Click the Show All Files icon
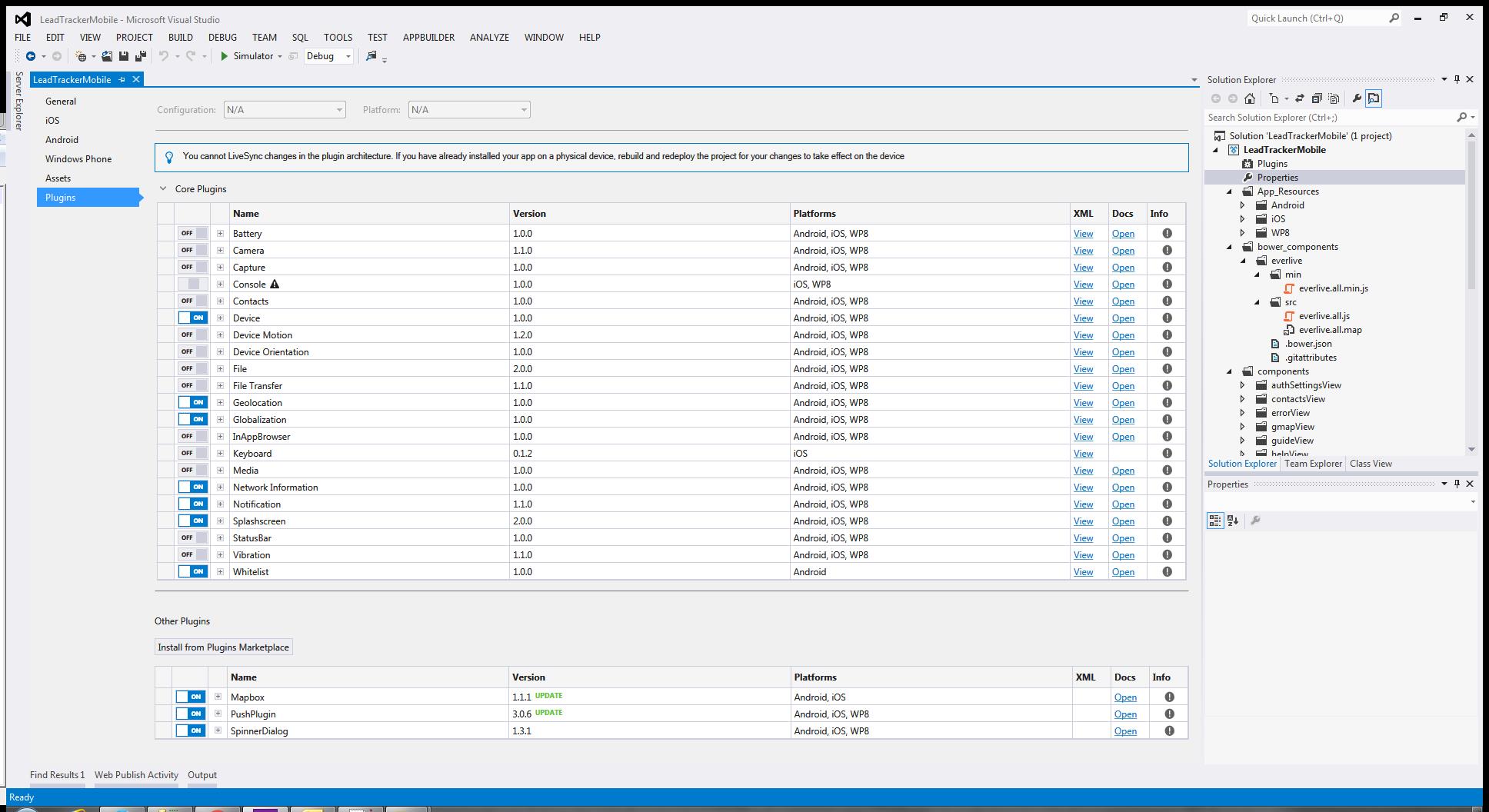1489x812 pixels. [x=1334, y=98]
